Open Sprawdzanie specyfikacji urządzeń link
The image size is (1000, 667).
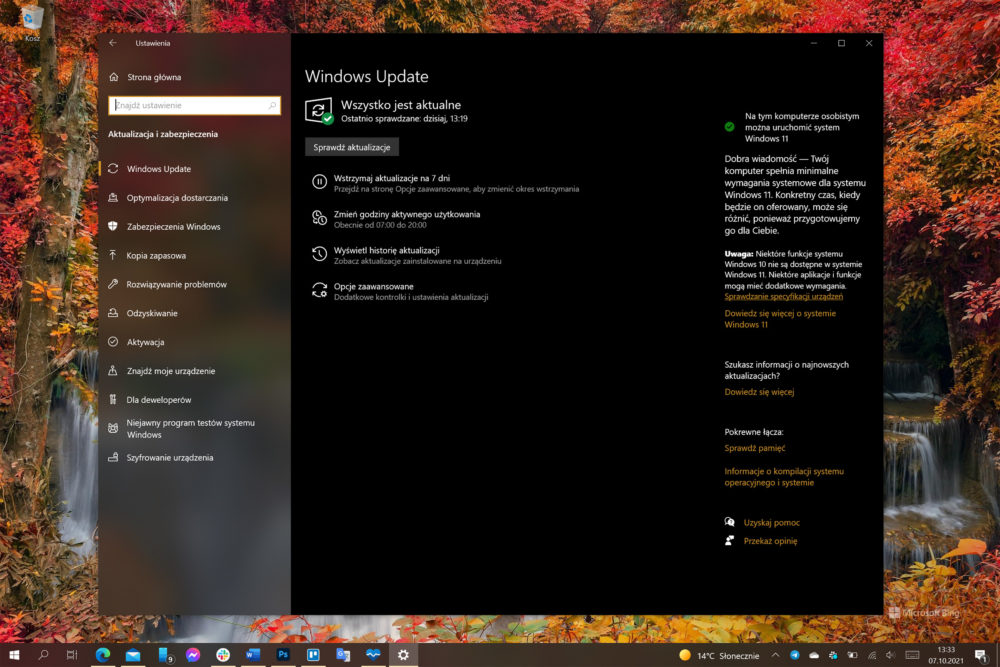tap(783, 297)
